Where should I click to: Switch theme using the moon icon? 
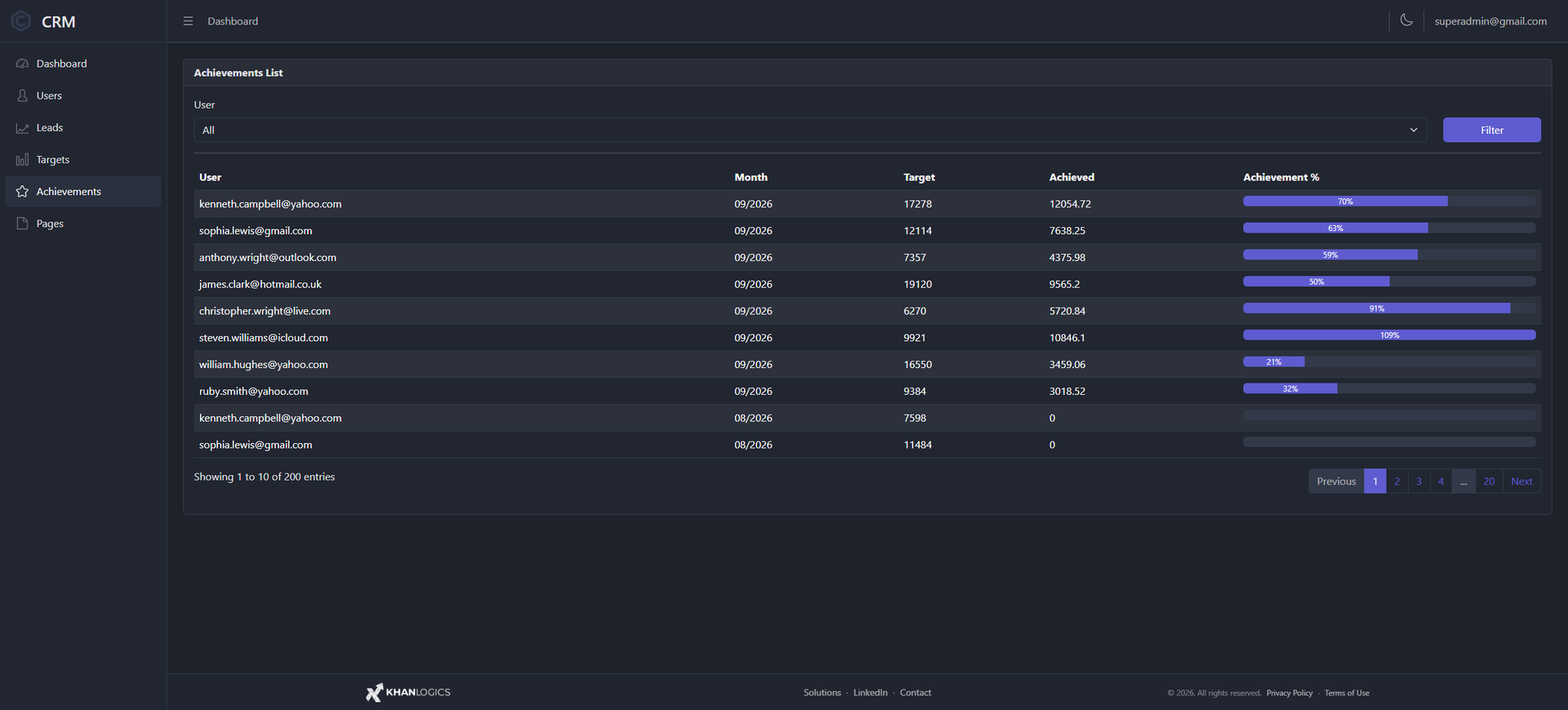click(x=1406, y=20)
